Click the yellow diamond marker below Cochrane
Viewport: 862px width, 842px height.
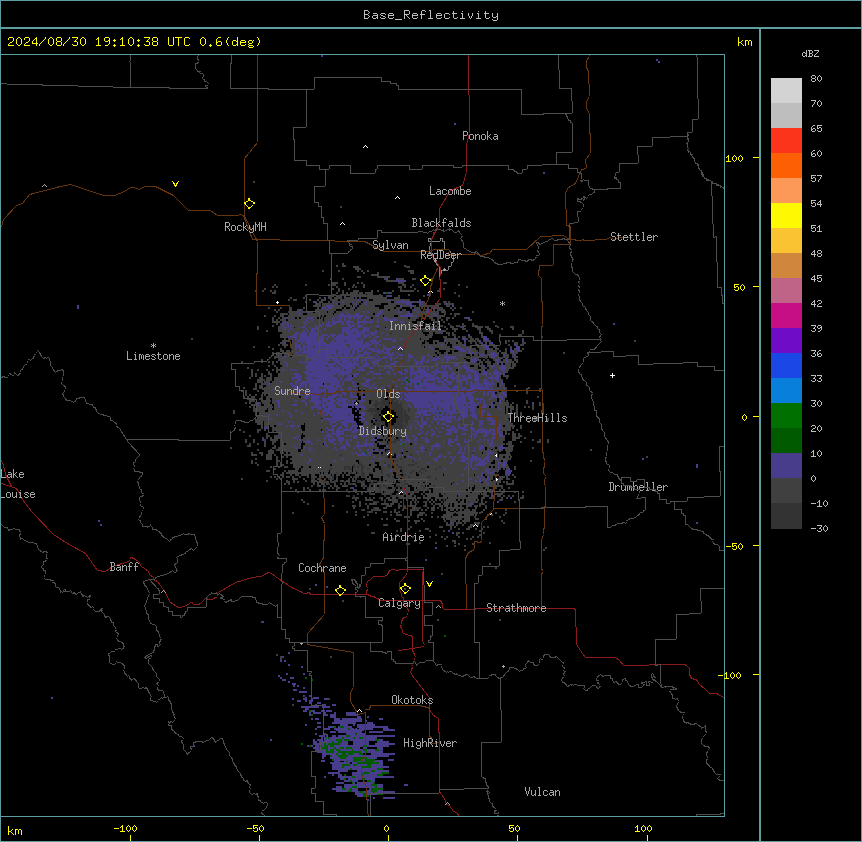(x=340, y=590)
